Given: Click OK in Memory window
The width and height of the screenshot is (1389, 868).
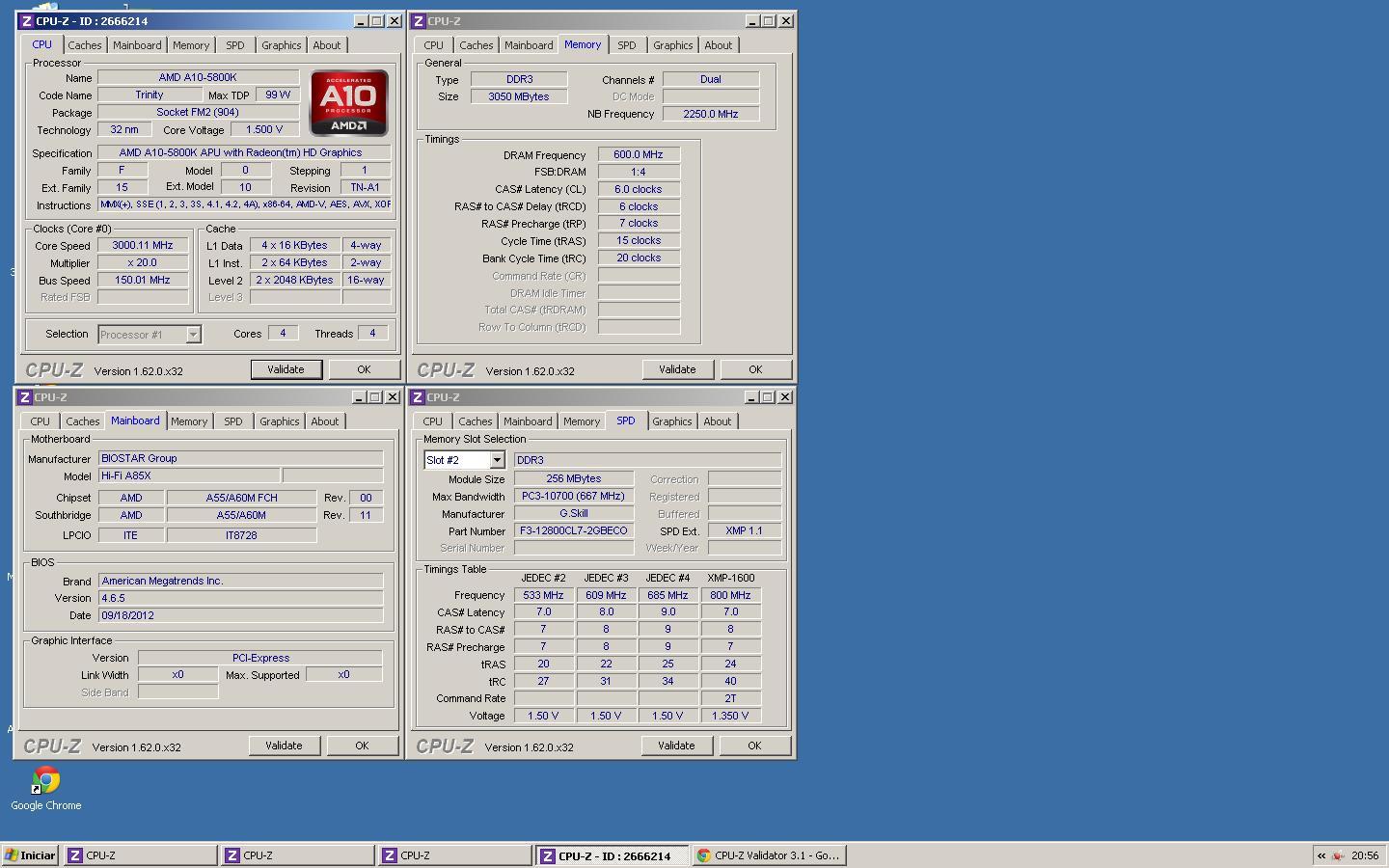Looking at the screenshot, I should [755, 369].
